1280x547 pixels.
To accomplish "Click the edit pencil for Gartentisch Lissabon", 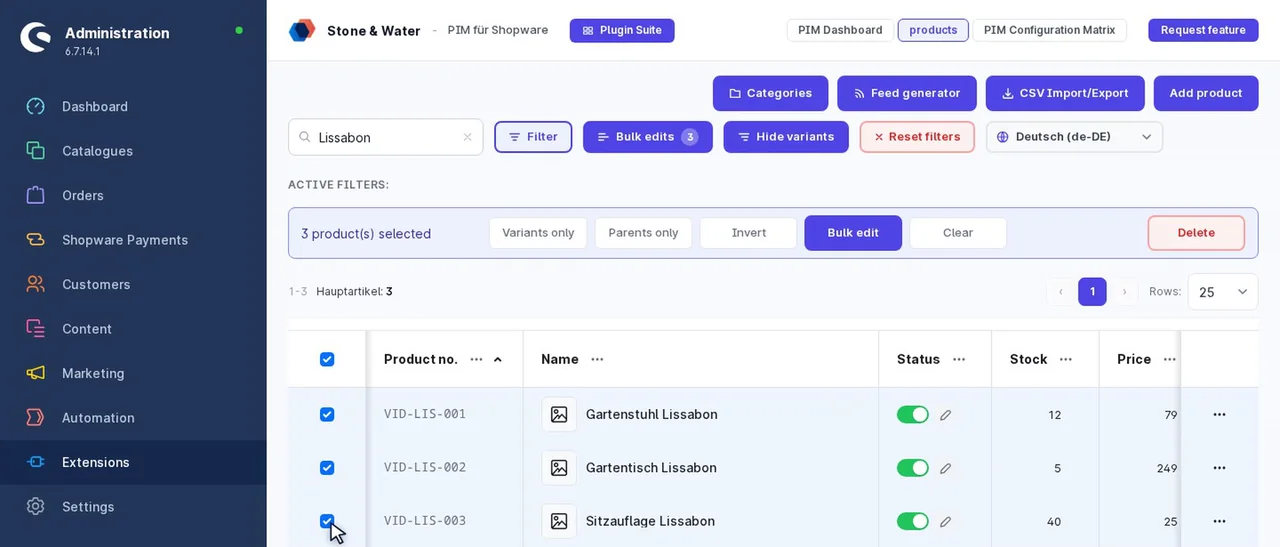I will pyautogui.click(x=946, y=468).
